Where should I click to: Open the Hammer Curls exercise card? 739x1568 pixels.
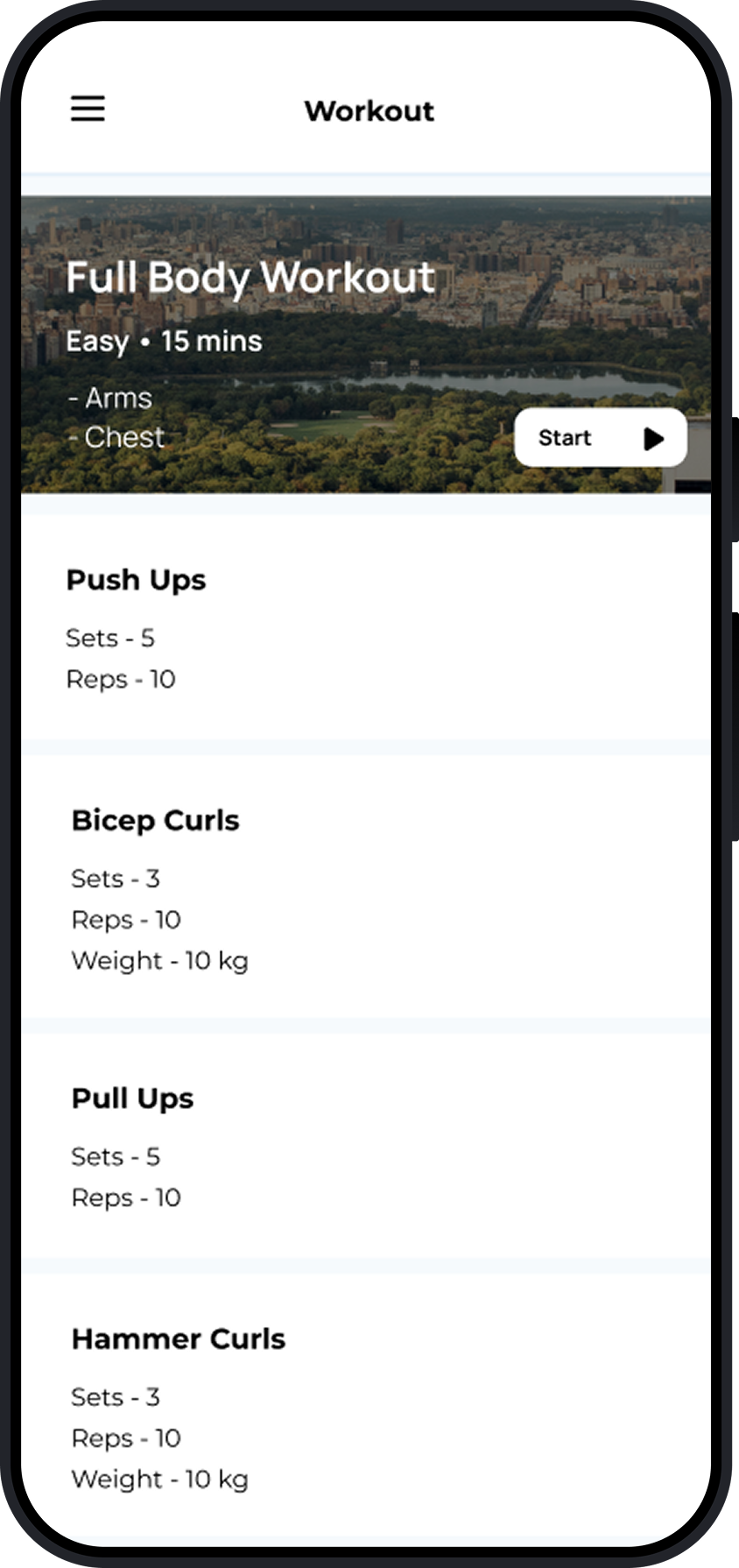pyautogui.click(x=366, y=1404)
